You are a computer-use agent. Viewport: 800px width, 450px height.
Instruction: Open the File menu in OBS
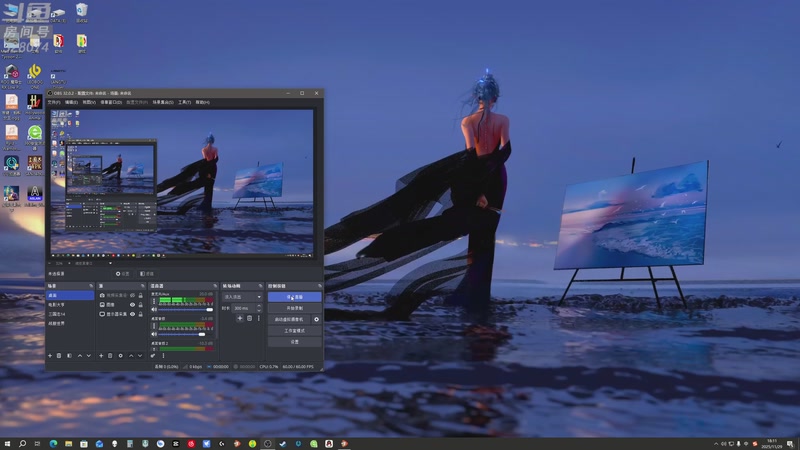pyautogui.click(x=54, y=102)
